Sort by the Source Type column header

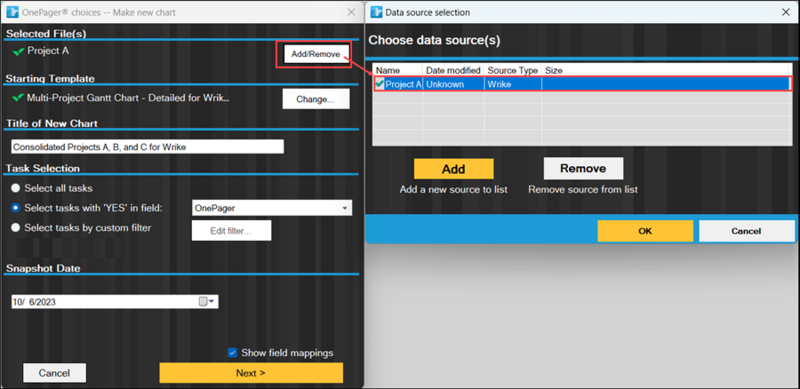point(513,70)
